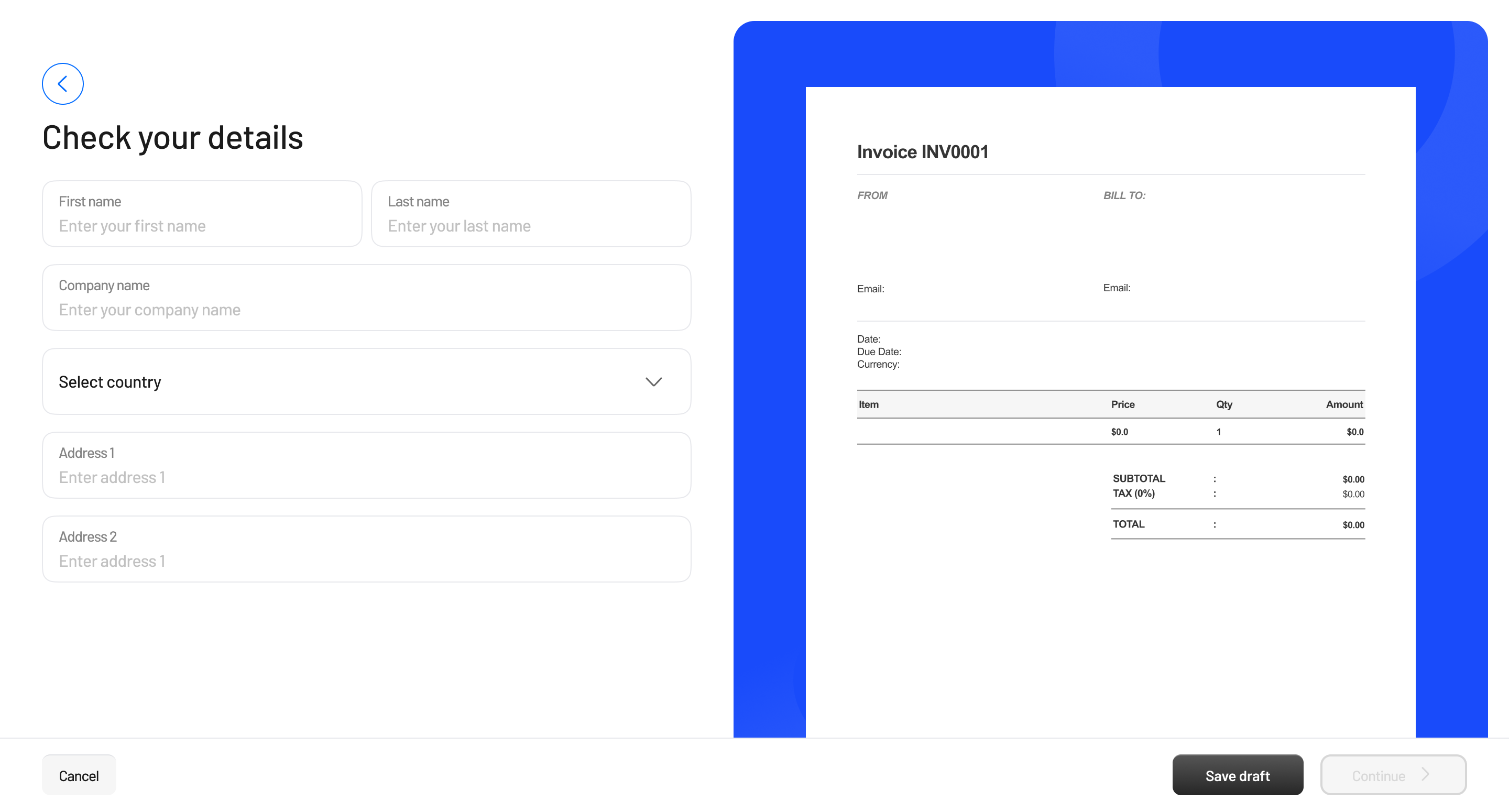
Task: Click the Select country chevron arrow
Action: 653,382
